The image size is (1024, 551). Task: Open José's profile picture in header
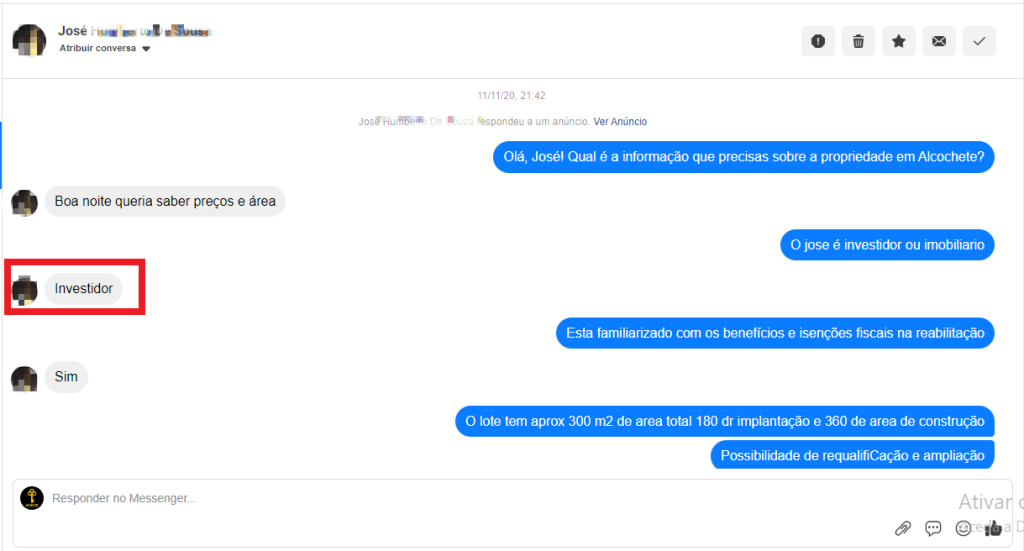coord(29,40)
